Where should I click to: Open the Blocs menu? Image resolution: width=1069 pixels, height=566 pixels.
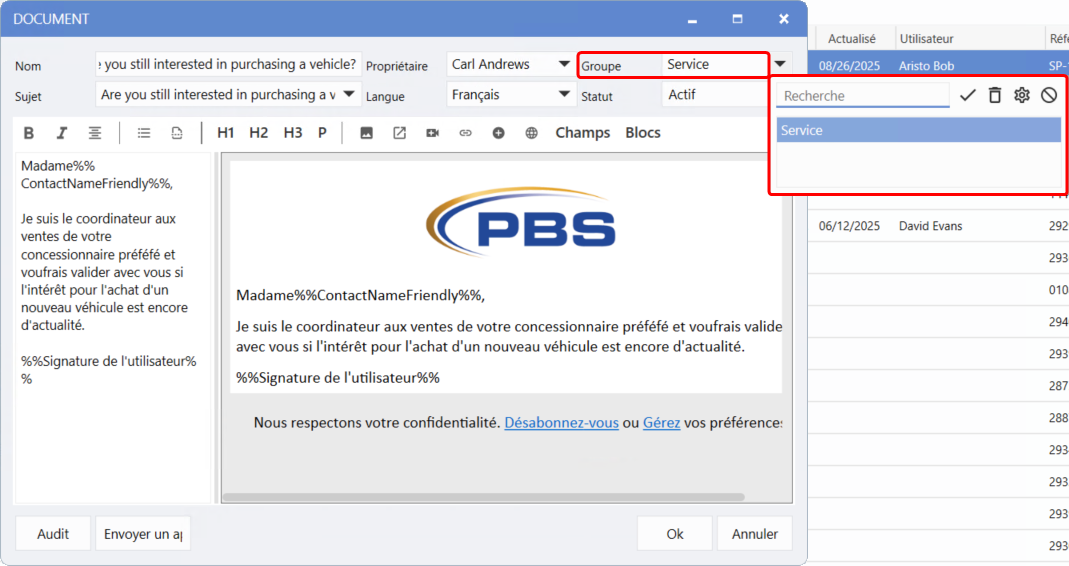pyautogui.click(x=643, y=133)
